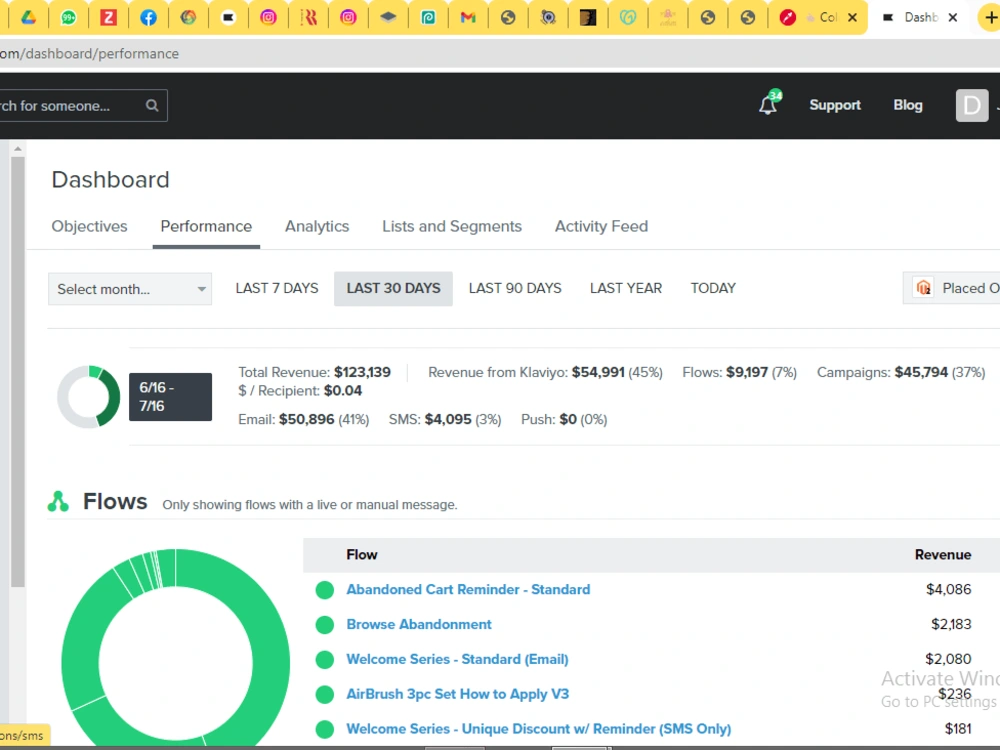Show LAST YEAR performance

click(626, 288)
